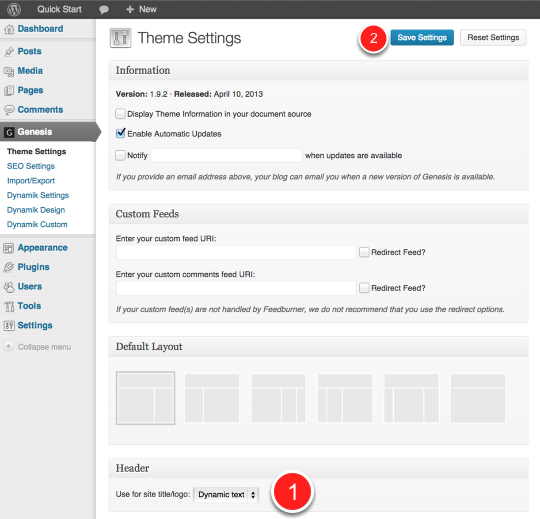The image size is (540, 519).
Task: Click the Save Settings button
Action: coord(422,38)
